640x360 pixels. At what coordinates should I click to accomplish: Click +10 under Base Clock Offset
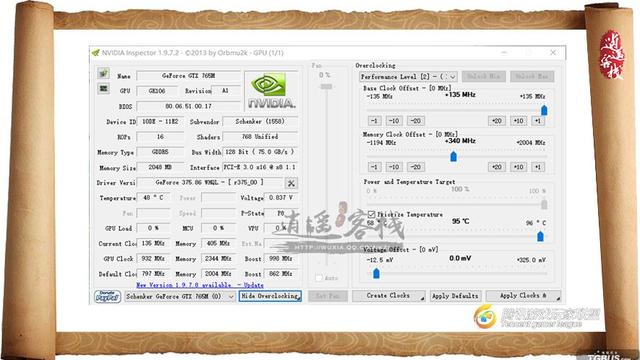pyautogui.click(x=518, y=121)
